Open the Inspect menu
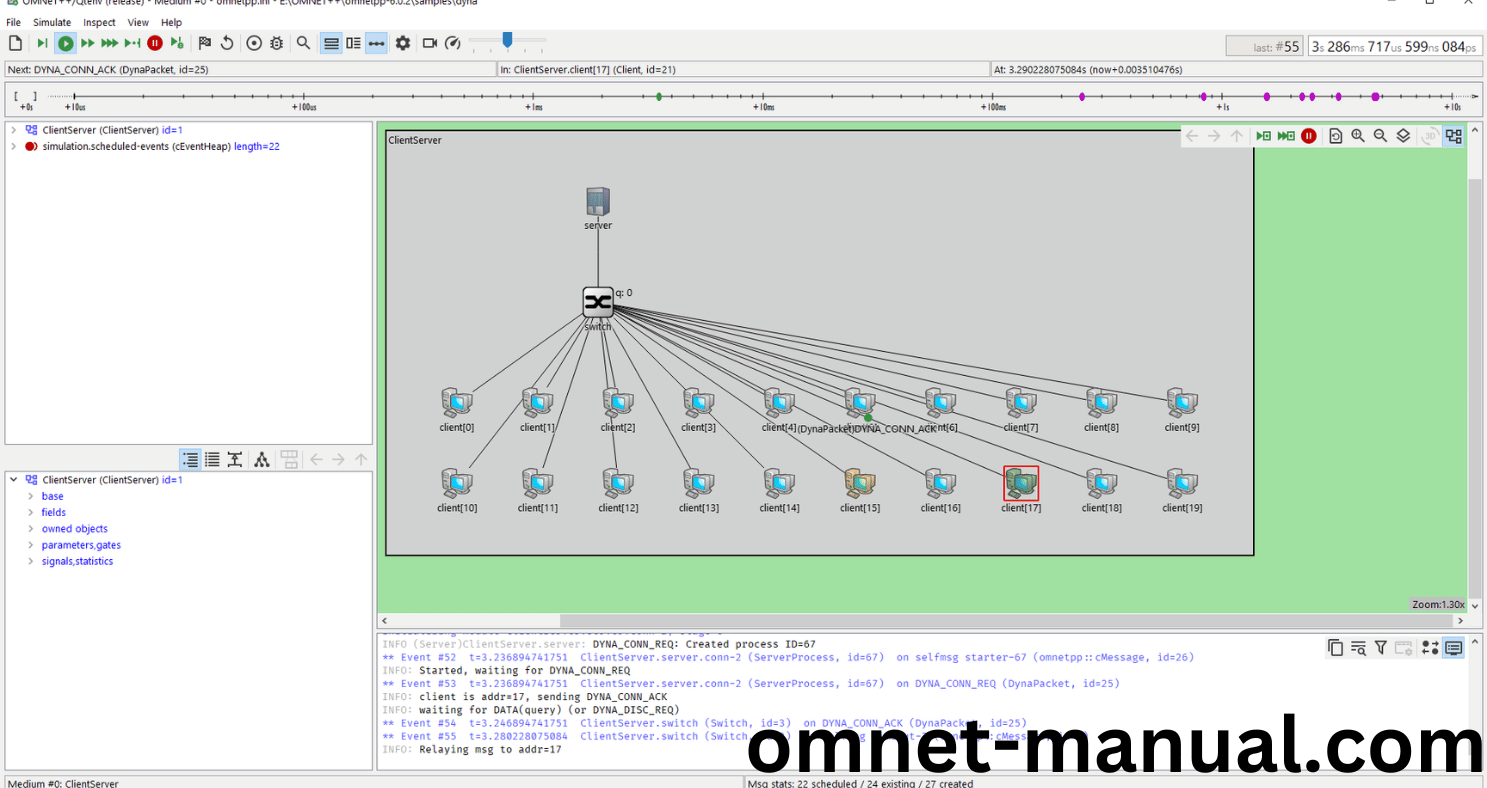Image resolution: width=1487 pixels, height=788 pixels. (99, 22)
